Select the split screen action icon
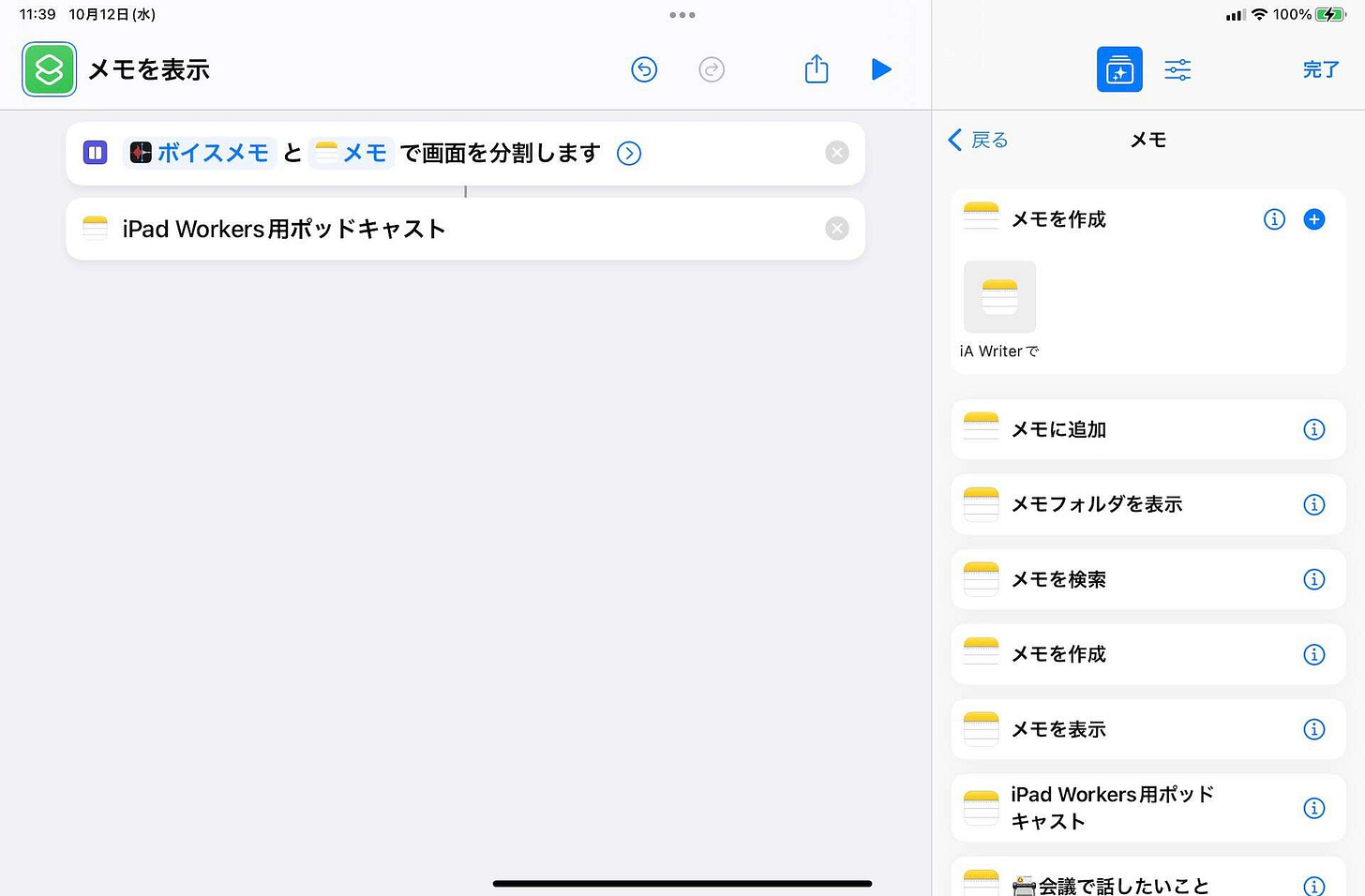This screenshot has height=896, width=1365. [x=96, y=153]
